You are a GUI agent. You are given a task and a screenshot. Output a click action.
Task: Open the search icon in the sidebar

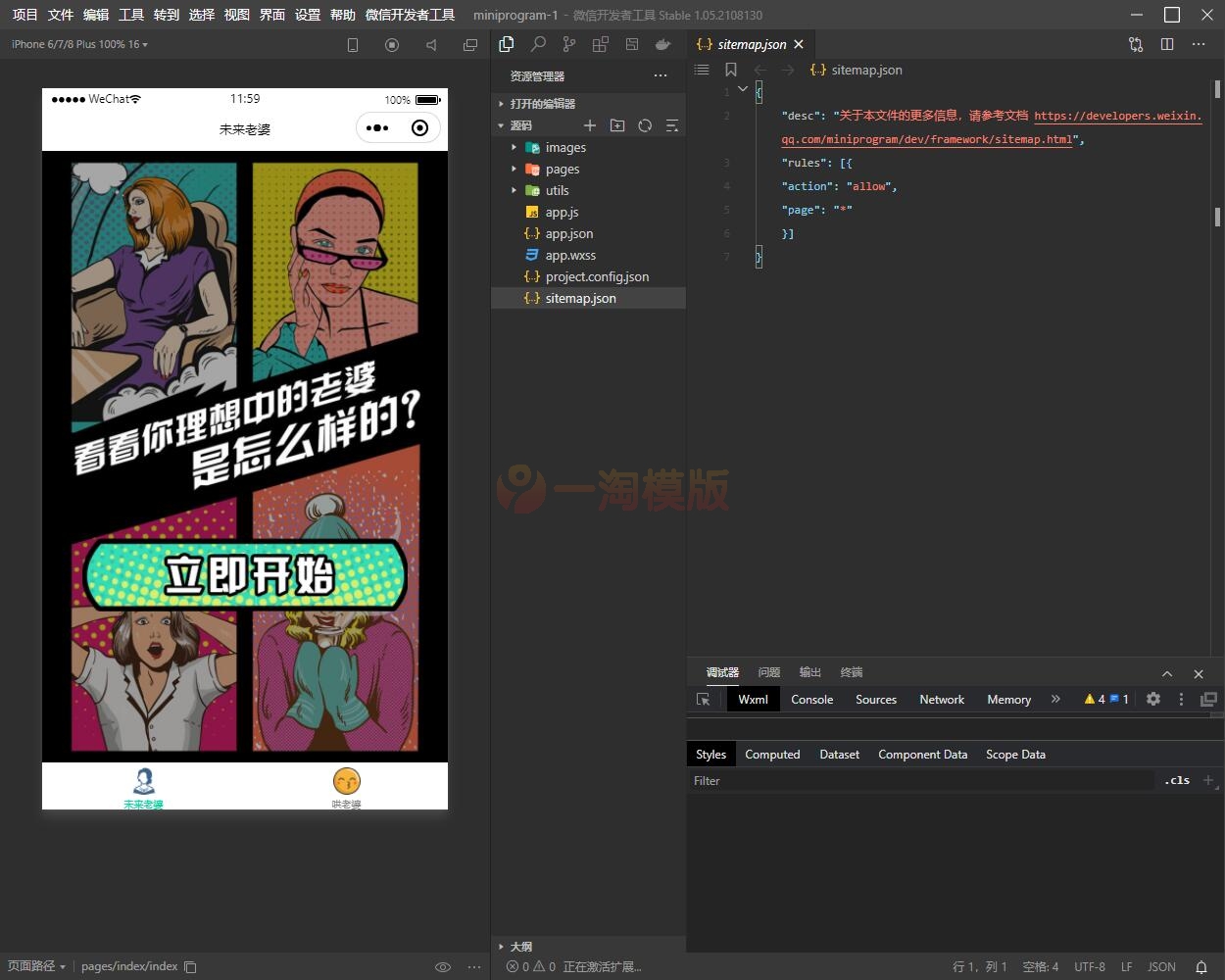(538, 44)
